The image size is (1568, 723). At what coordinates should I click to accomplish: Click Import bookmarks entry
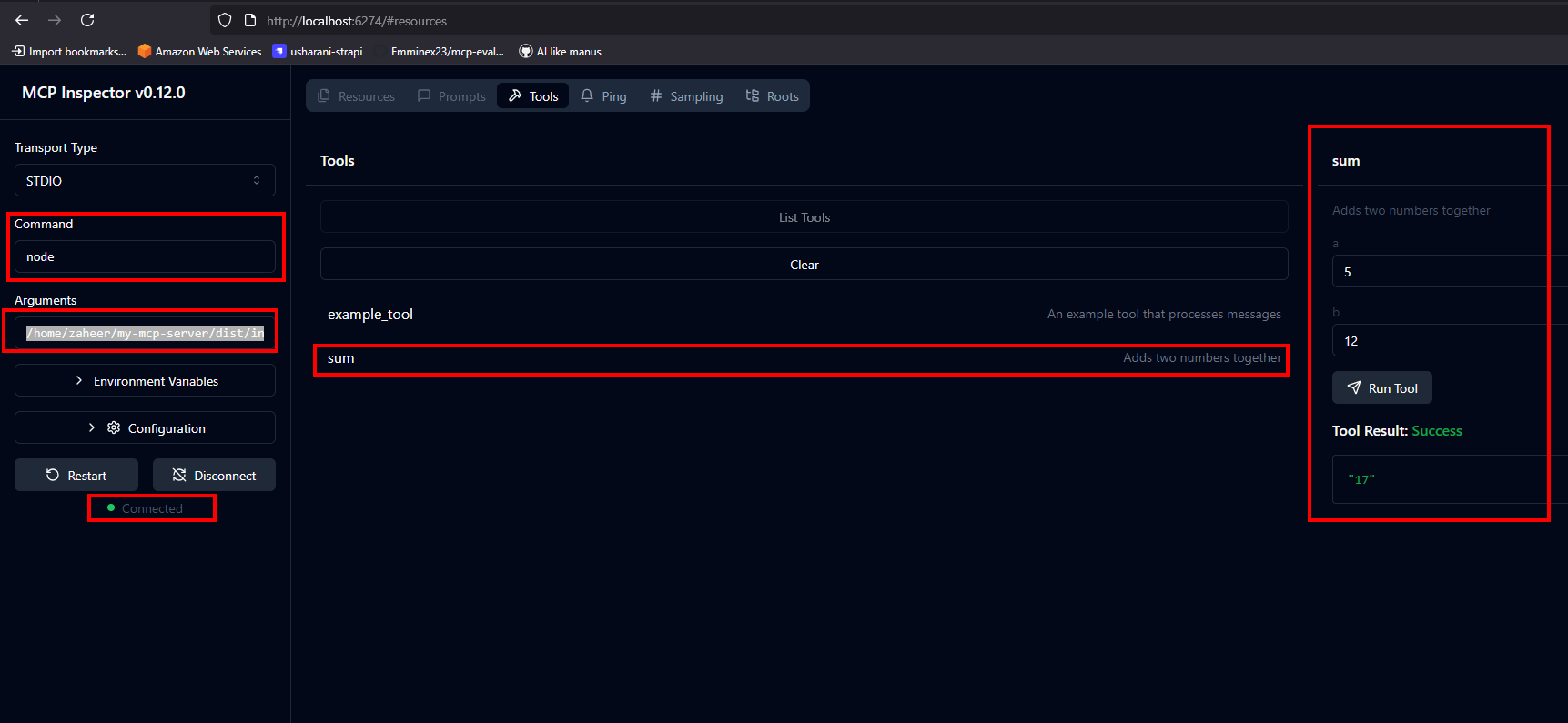pyautogui.click(x=69, y=52)
